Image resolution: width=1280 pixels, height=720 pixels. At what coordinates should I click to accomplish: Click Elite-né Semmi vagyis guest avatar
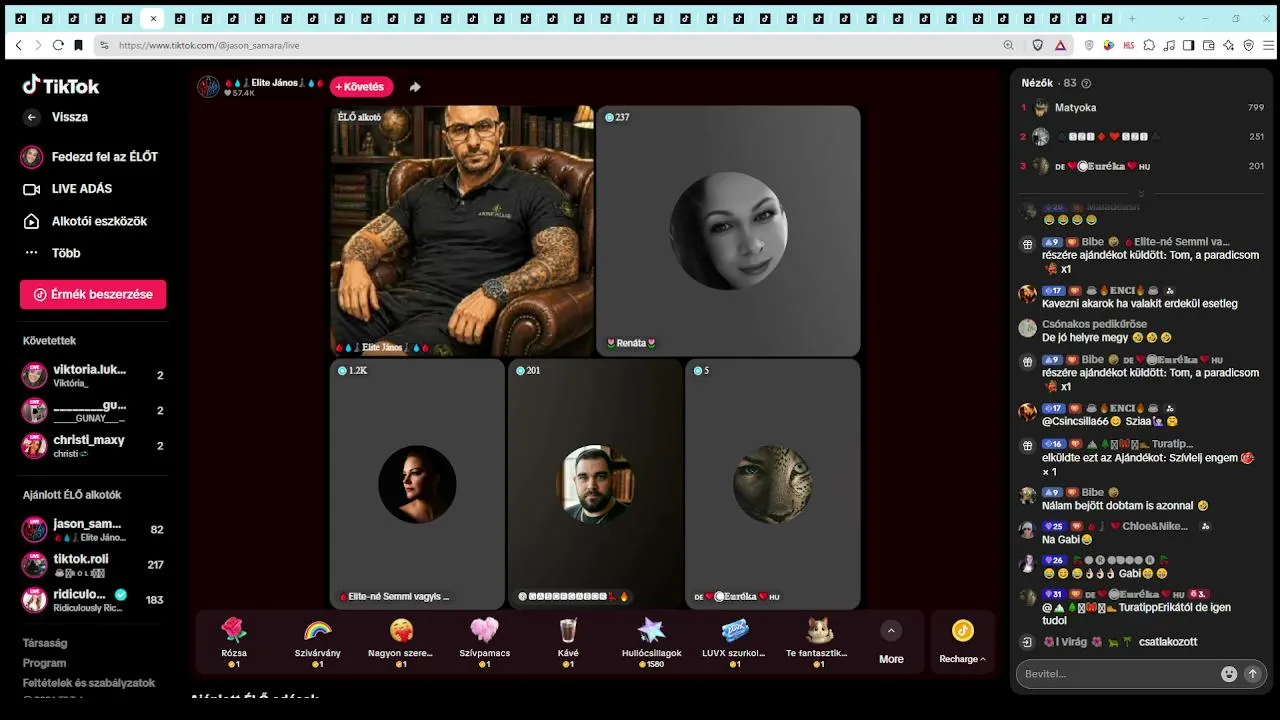(417, 484)
